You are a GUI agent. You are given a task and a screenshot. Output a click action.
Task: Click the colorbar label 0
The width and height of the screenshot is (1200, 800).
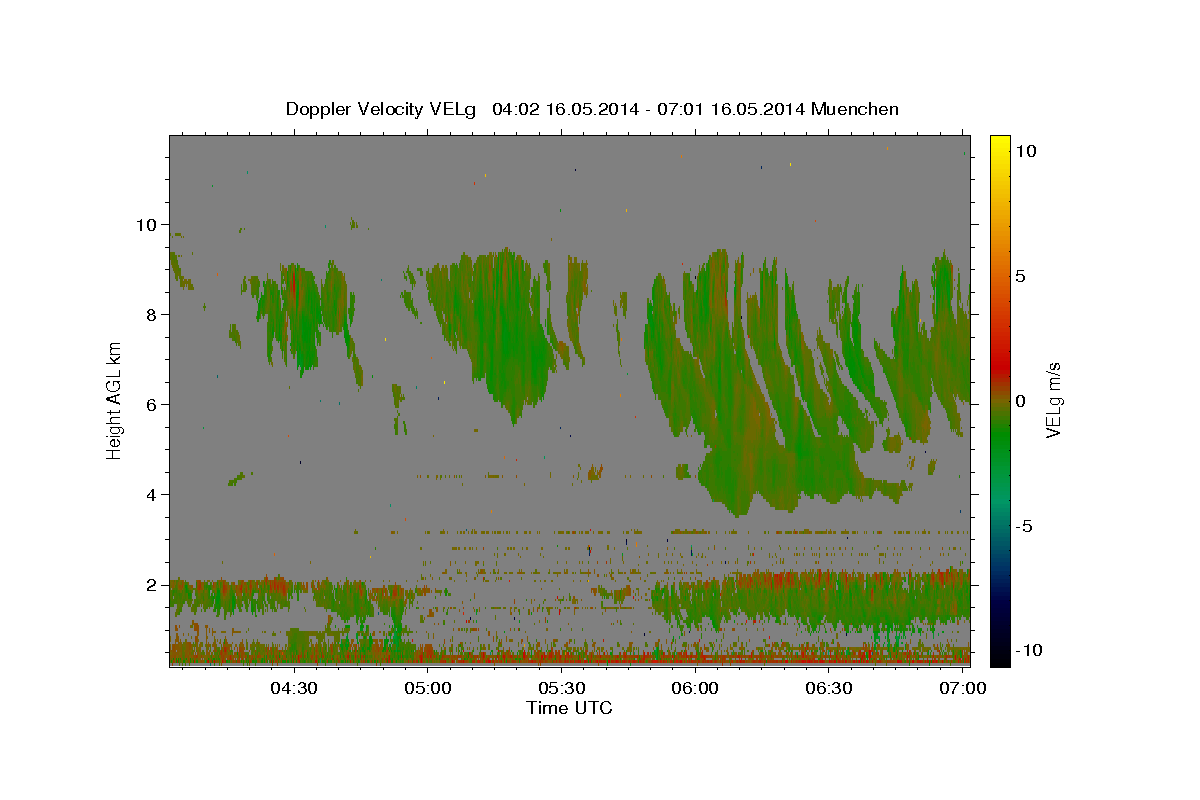click(x=1020, y=401)
